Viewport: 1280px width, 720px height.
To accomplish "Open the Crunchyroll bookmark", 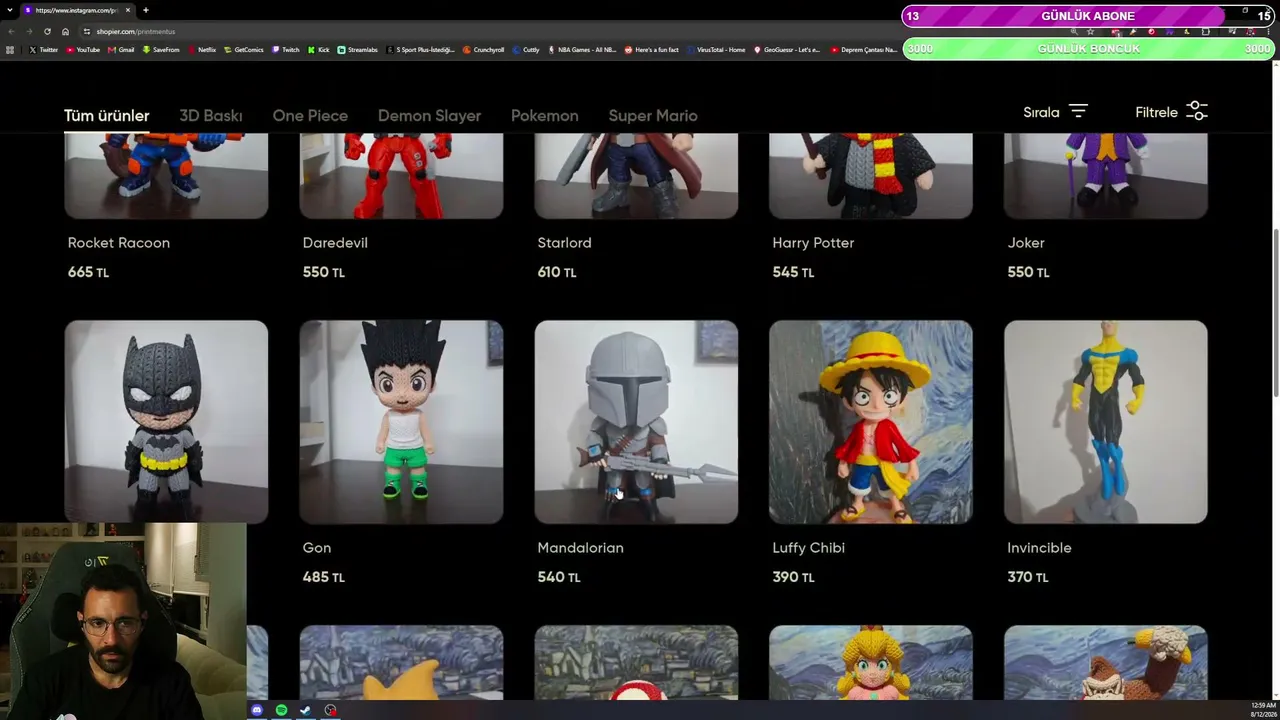I will pos(484,50).
